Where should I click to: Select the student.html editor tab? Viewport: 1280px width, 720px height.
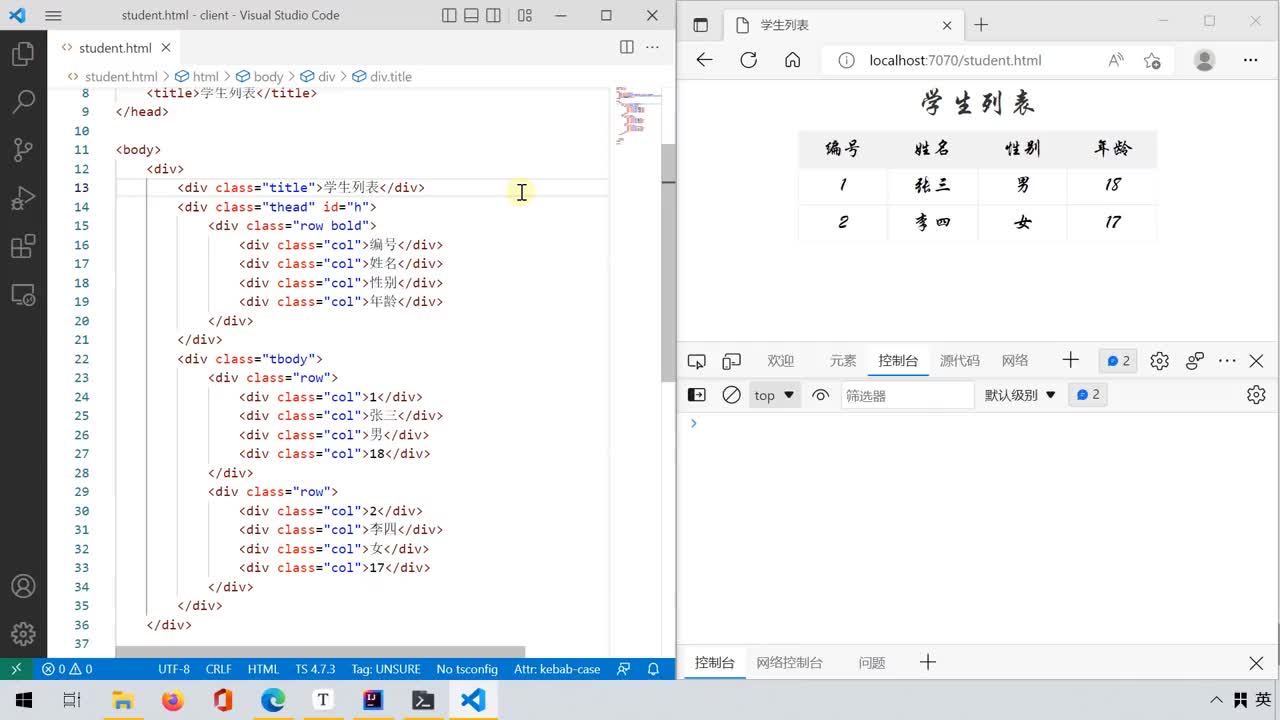pyautogui.click(x=116, y=47)
